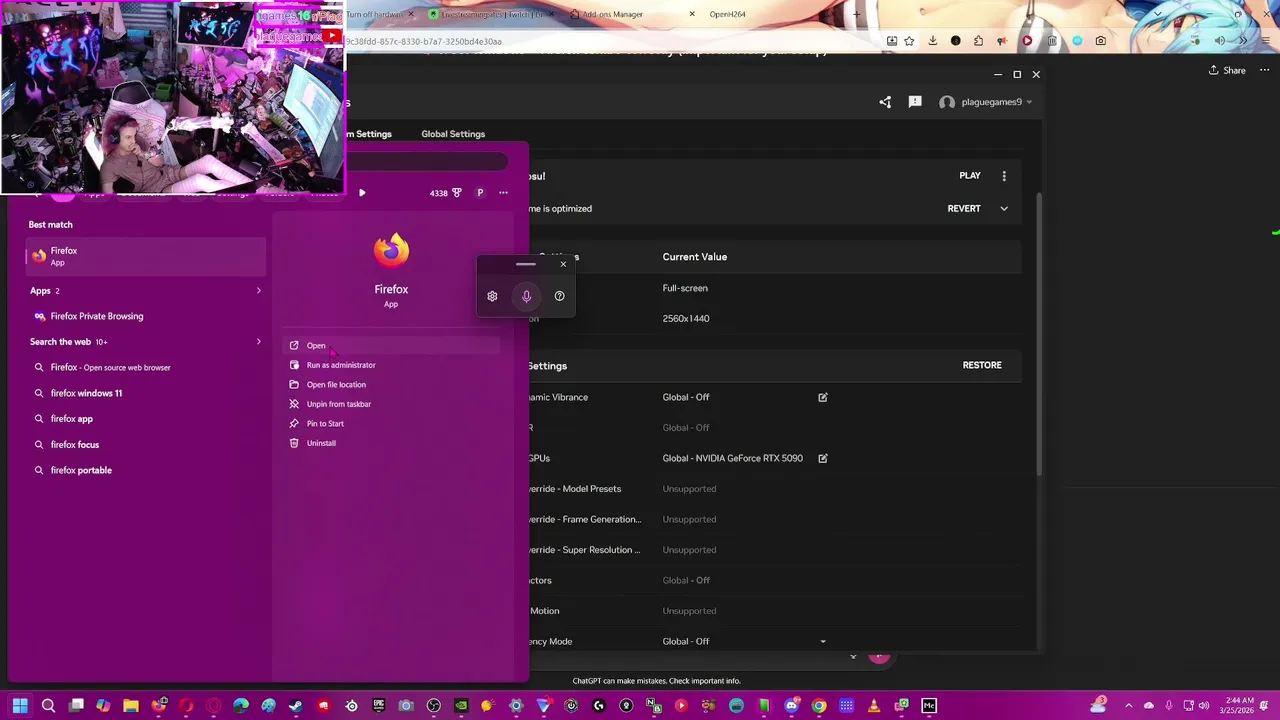The width and height of the screenshot is (1280, 720).
Task: Open the game's three-dot menu next to PLAY
Action: coord(1004,176)
